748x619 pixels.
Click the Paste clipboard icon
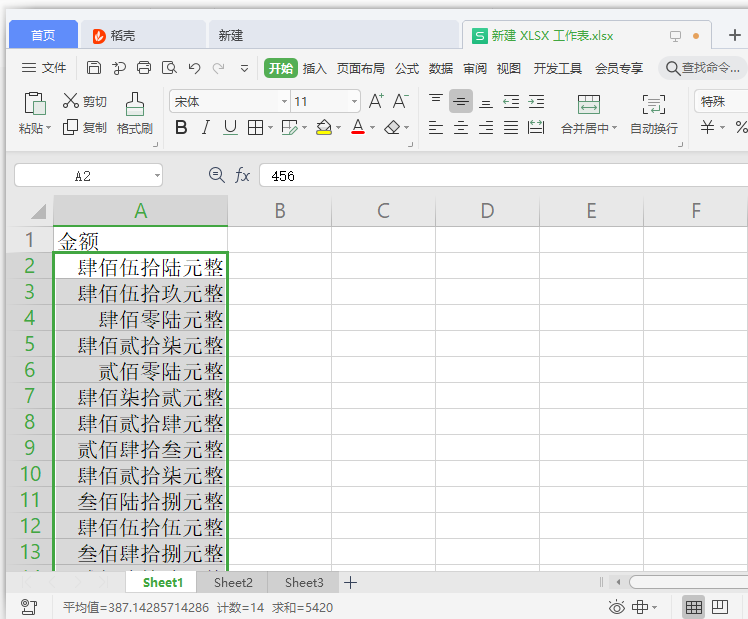(x=35, y=103)
